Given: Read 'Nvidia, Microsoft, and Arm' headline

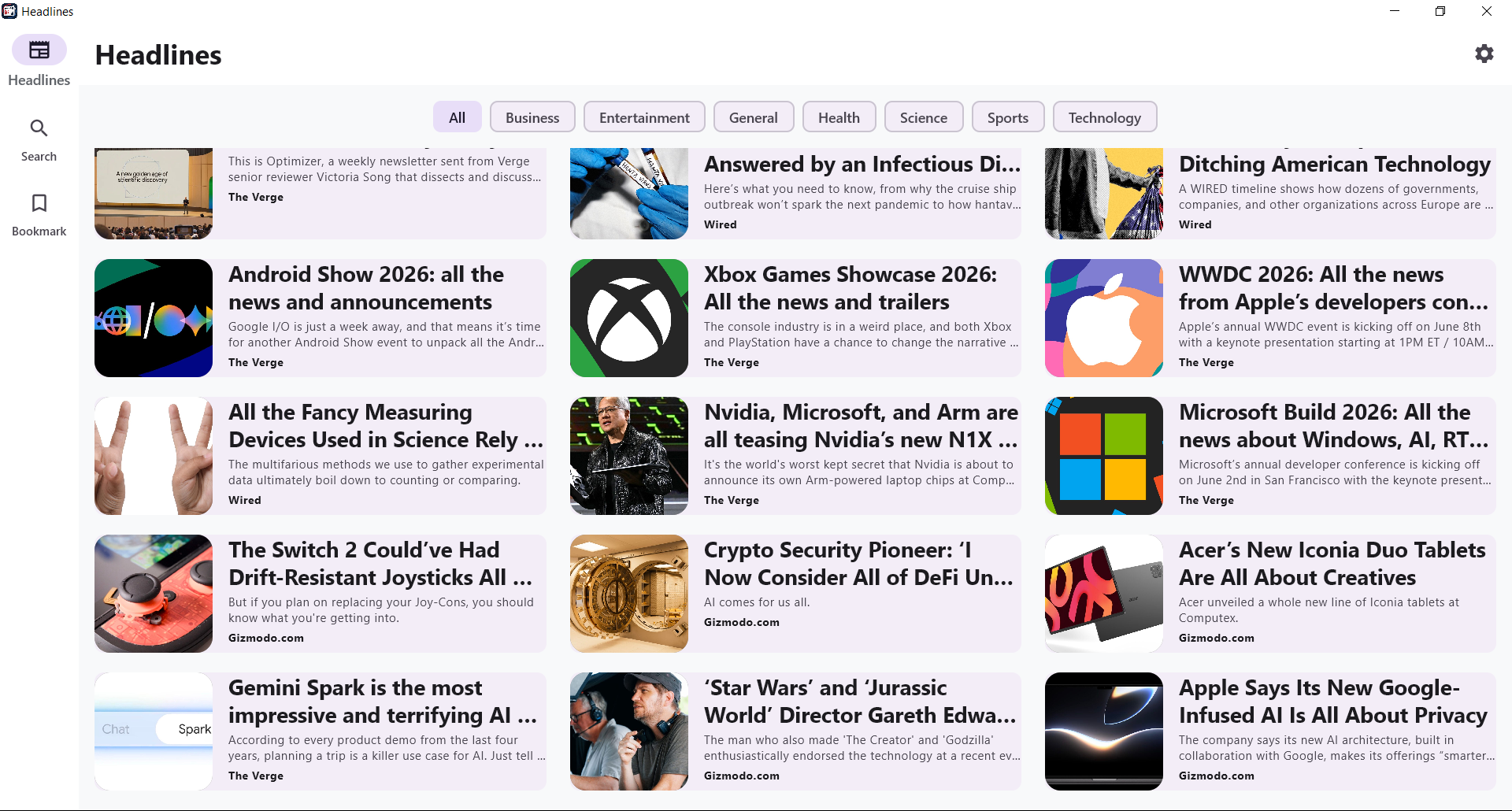Looking at the screenshot, I should [861, 426].
